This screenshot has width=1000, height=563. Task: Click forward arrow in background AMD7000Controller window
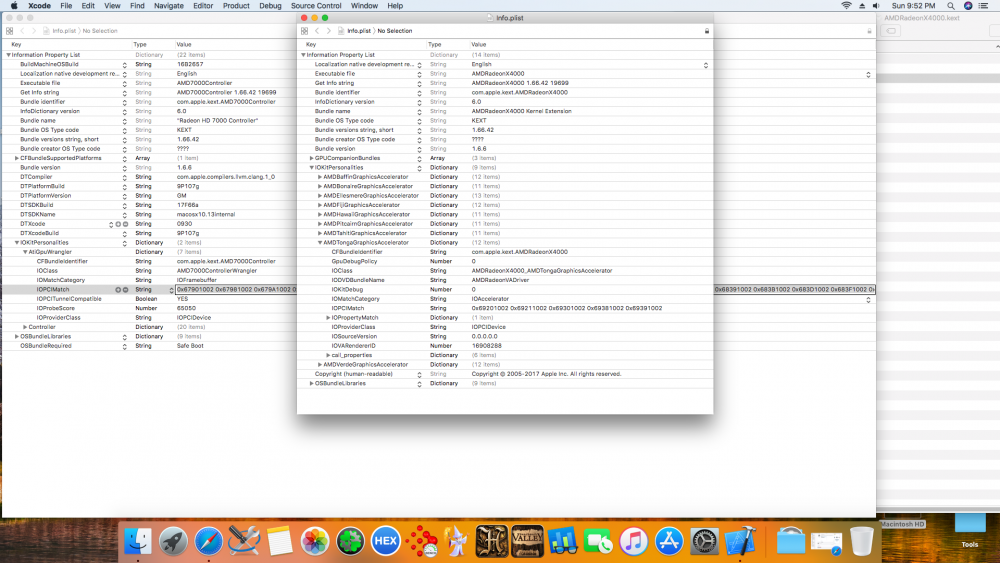click(x=34, y=31)
